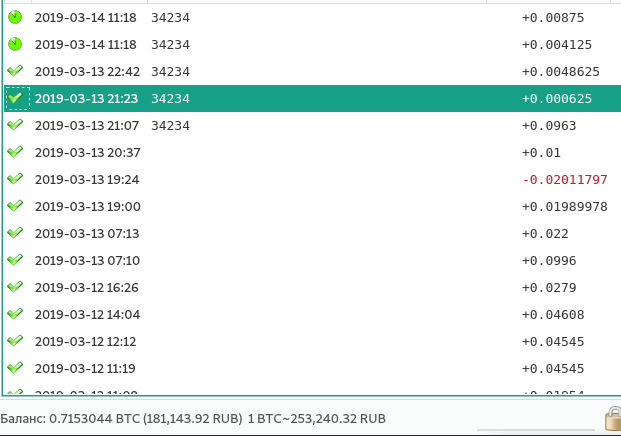Click the pending clock icon for +0.00875 transaction
Viewport: 621px width, 436px height.
15,17
